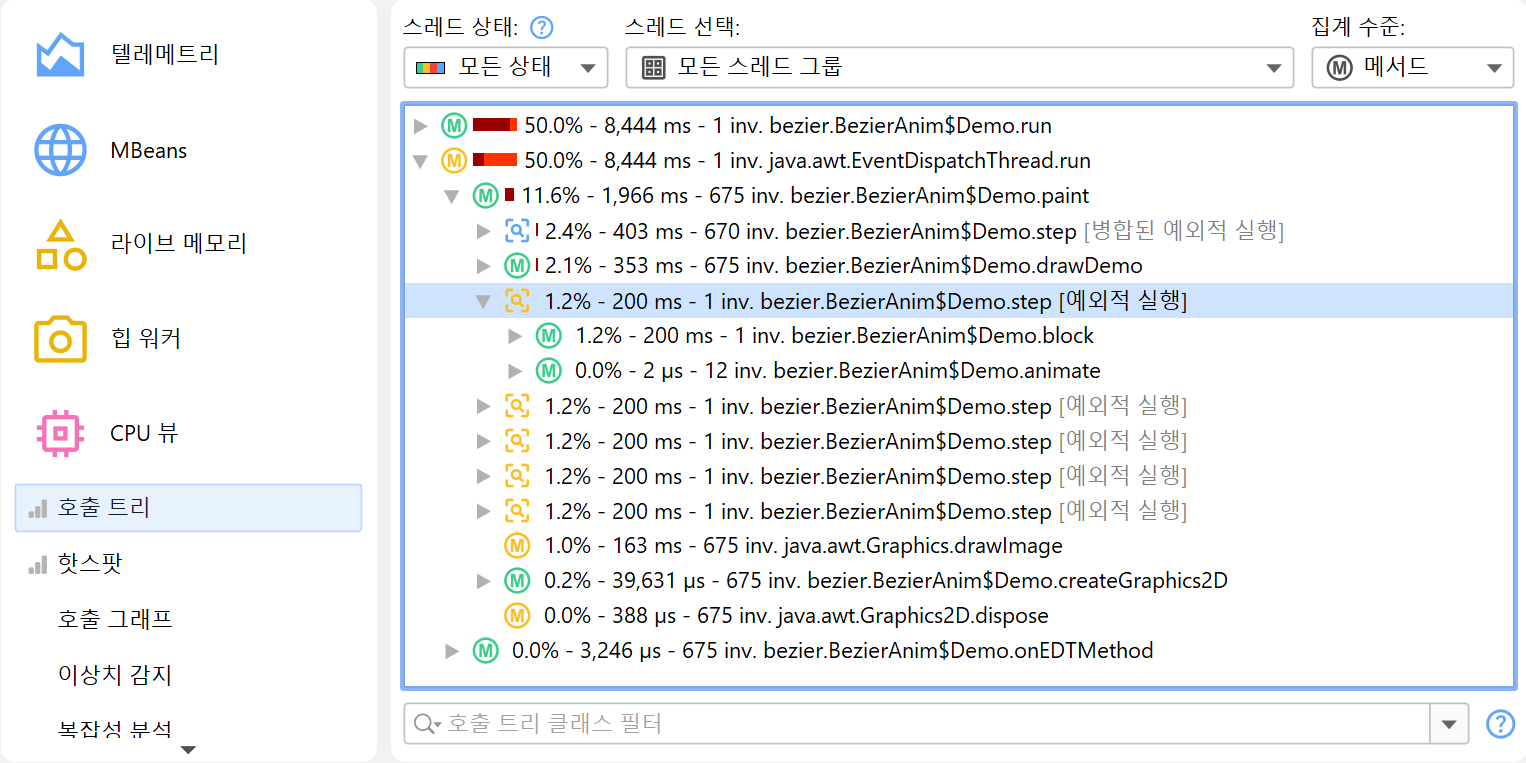Open the 모든 스레드 그룹 dropdown

(958, 68)
